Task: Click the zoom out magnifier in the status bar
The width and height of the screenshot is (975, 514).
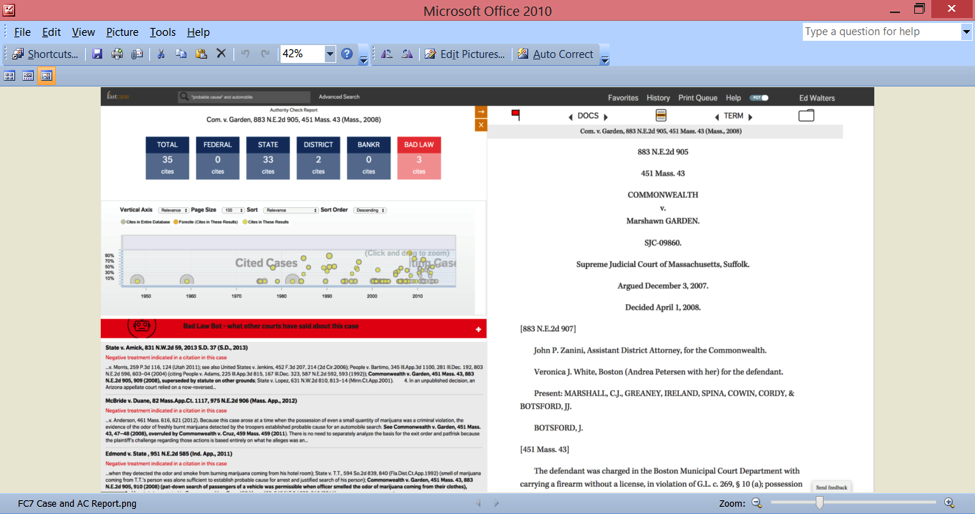Action: tap(757, 503)
